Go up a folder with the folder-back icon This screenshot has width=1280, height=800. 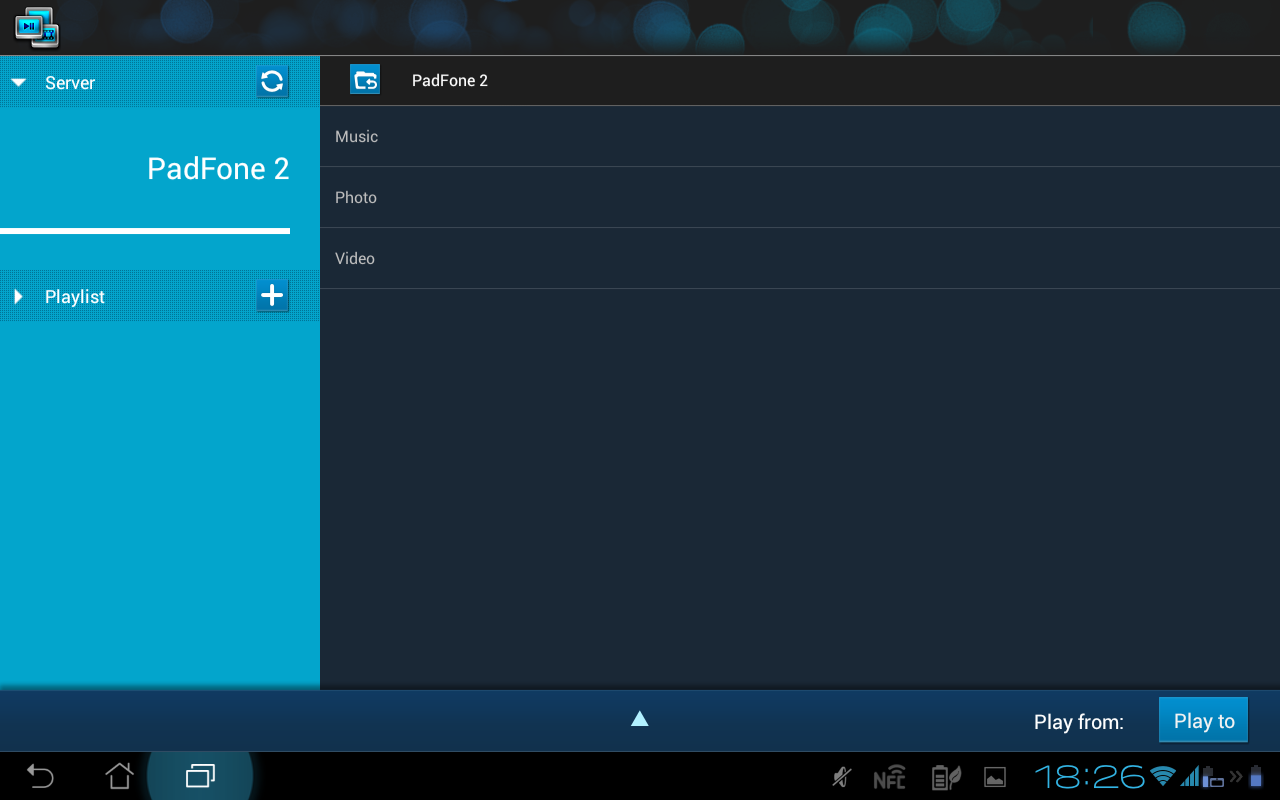365,80
